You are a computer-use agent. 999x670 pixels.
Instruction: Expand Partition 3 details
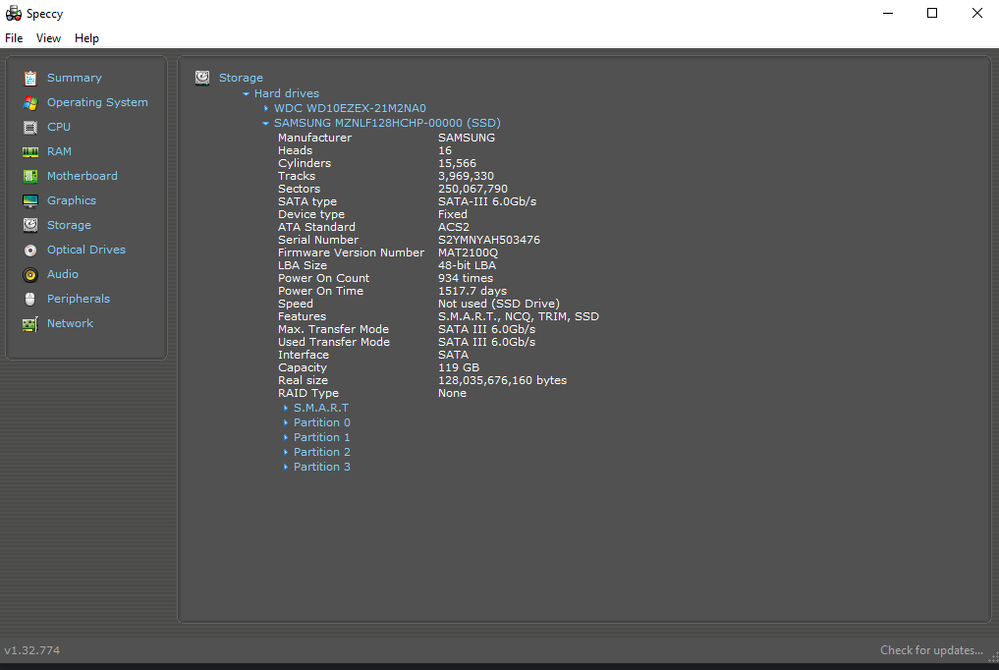(x=285, y=467)
